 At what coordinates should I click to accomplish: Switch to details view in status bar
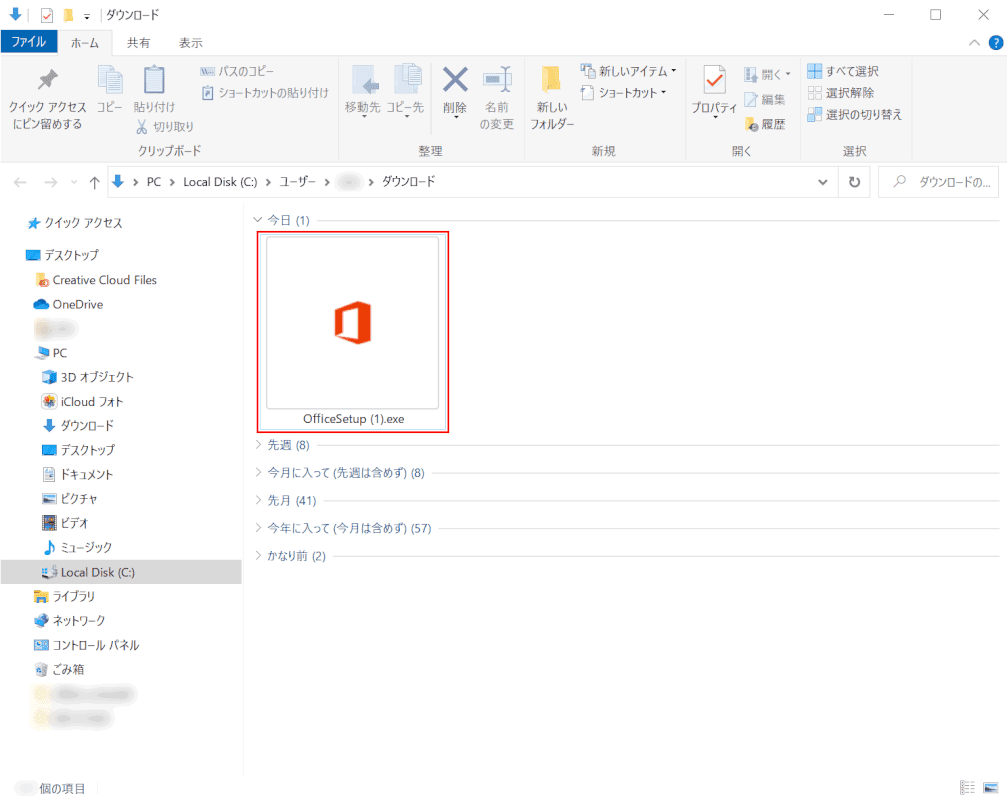(967, 788)
